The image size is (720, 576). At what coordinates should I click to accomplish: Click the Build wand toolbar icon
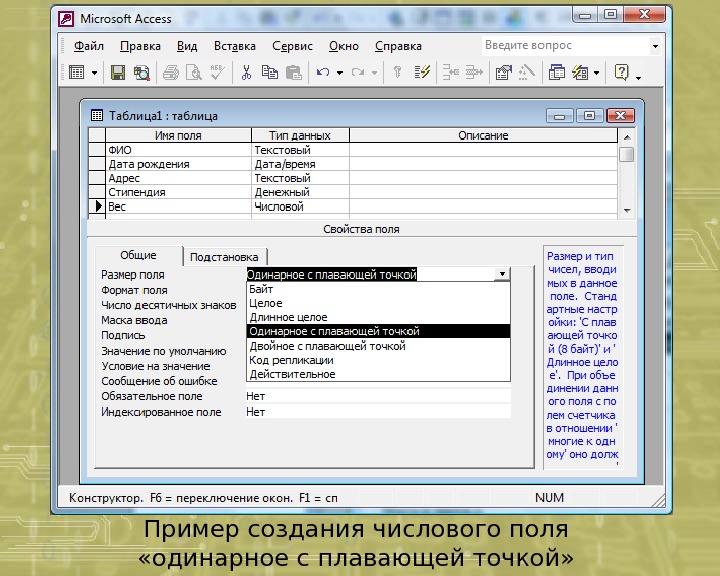(x=527, y=73)
